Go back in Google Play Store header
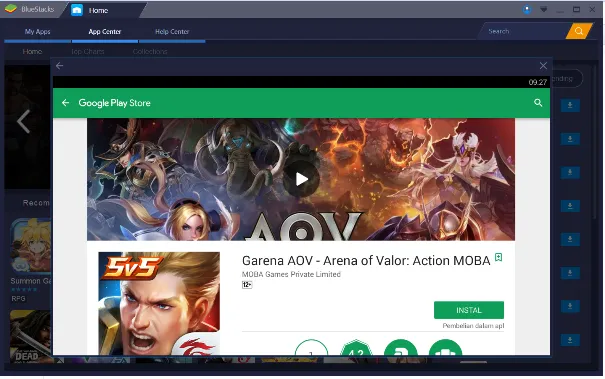 66,103
